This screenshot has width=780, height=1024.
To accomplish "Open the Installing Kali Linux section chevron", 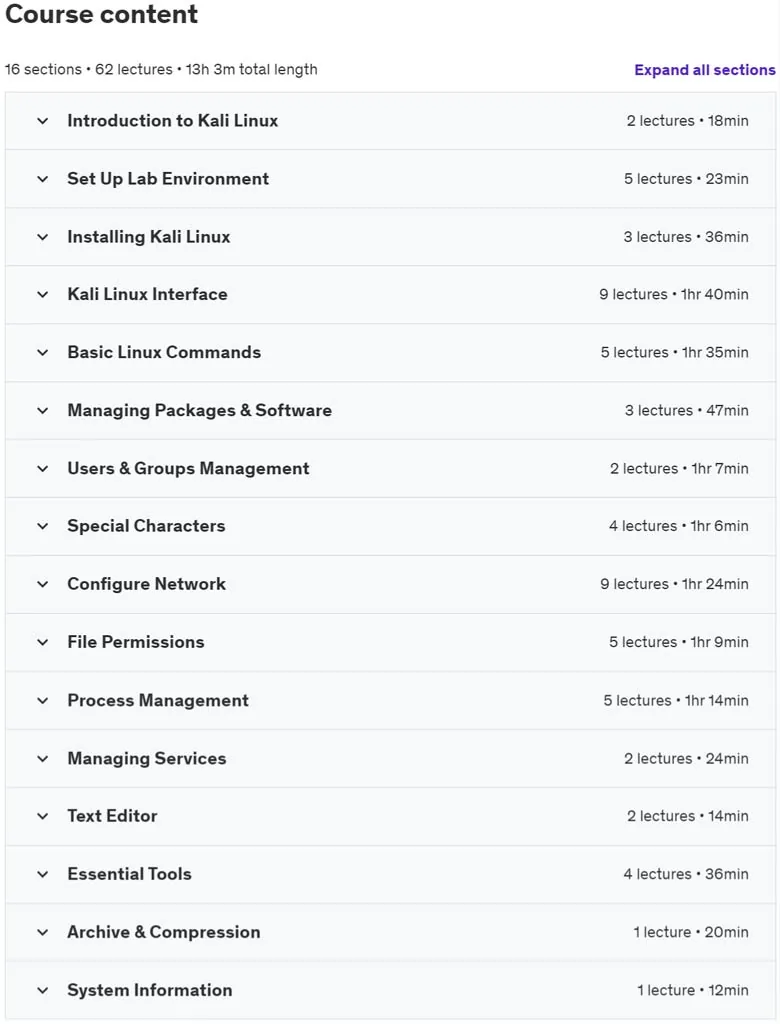I will (x=42, y=237).
